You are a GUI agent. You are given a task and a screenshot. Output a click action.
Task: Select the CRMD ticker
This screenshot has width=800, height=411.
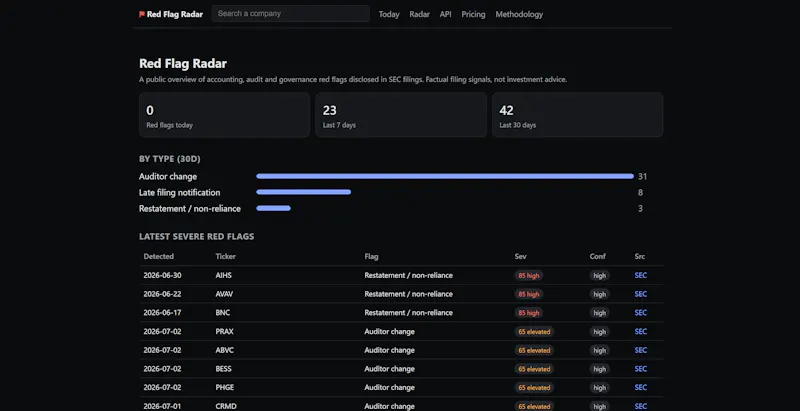point(226,406)
